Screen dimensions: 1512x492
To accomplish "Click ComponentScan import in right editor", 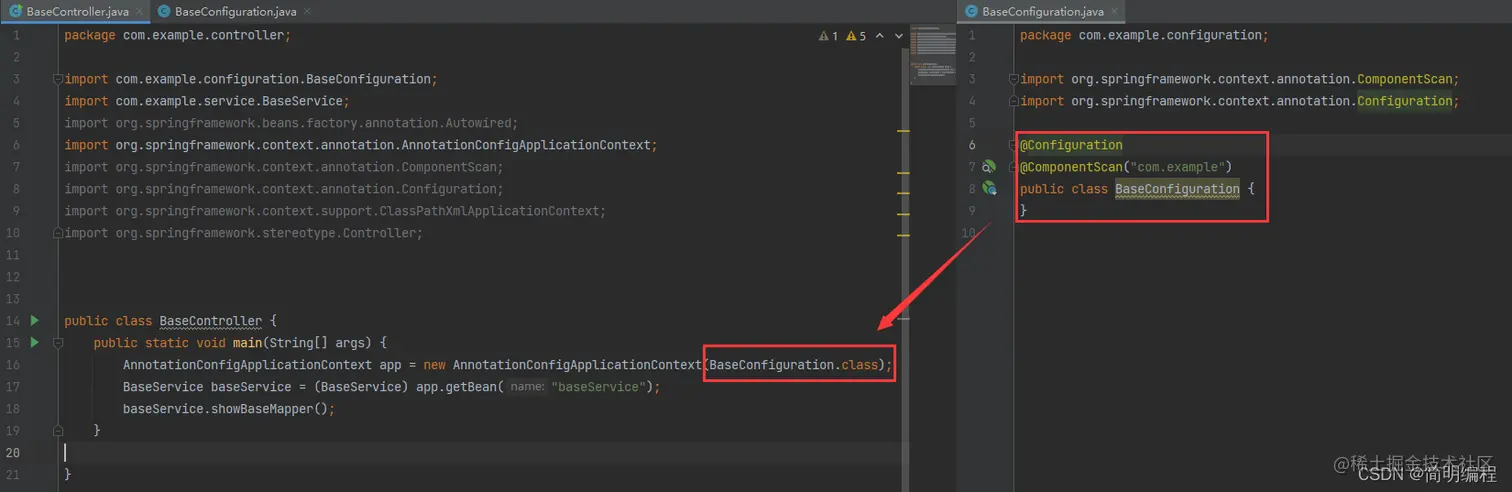I will [1240, 79].
